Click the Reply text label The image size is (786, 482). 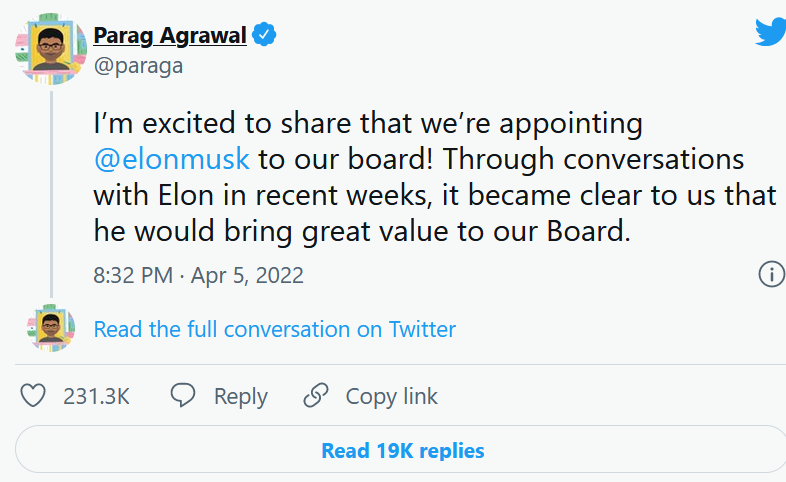coord(241,396)
